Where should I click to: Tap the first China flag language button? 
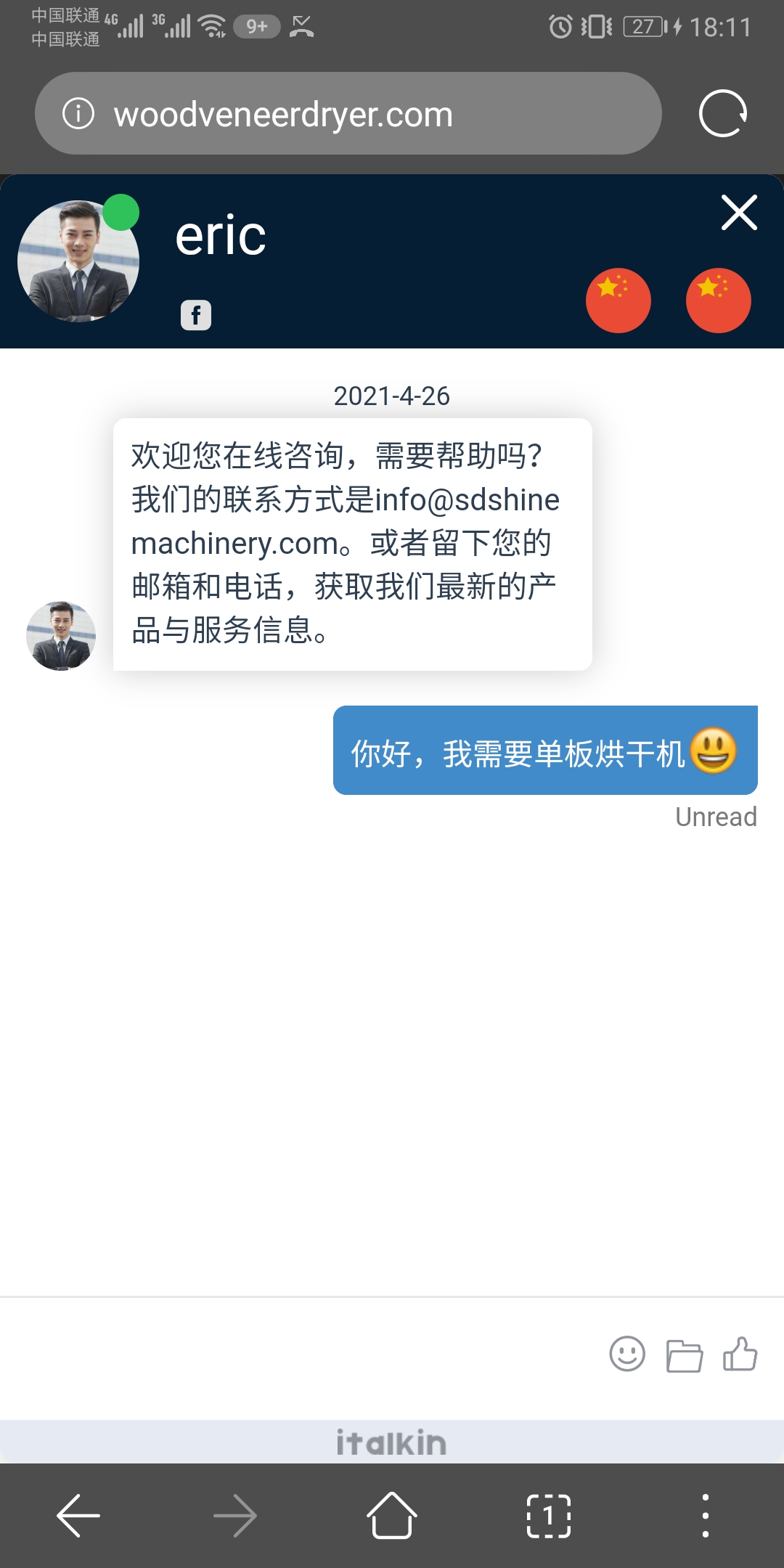tap(618, 301)
